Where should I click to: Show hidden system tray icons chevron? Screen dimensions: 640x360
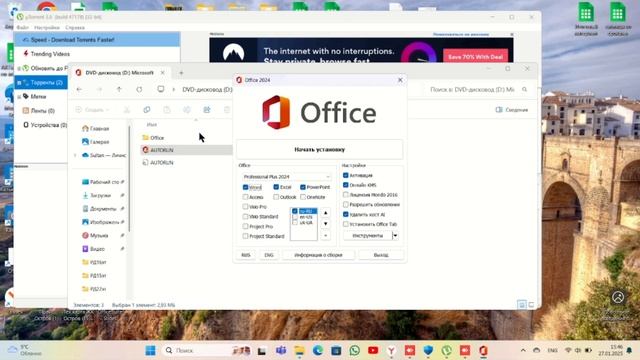coord(523,350)
